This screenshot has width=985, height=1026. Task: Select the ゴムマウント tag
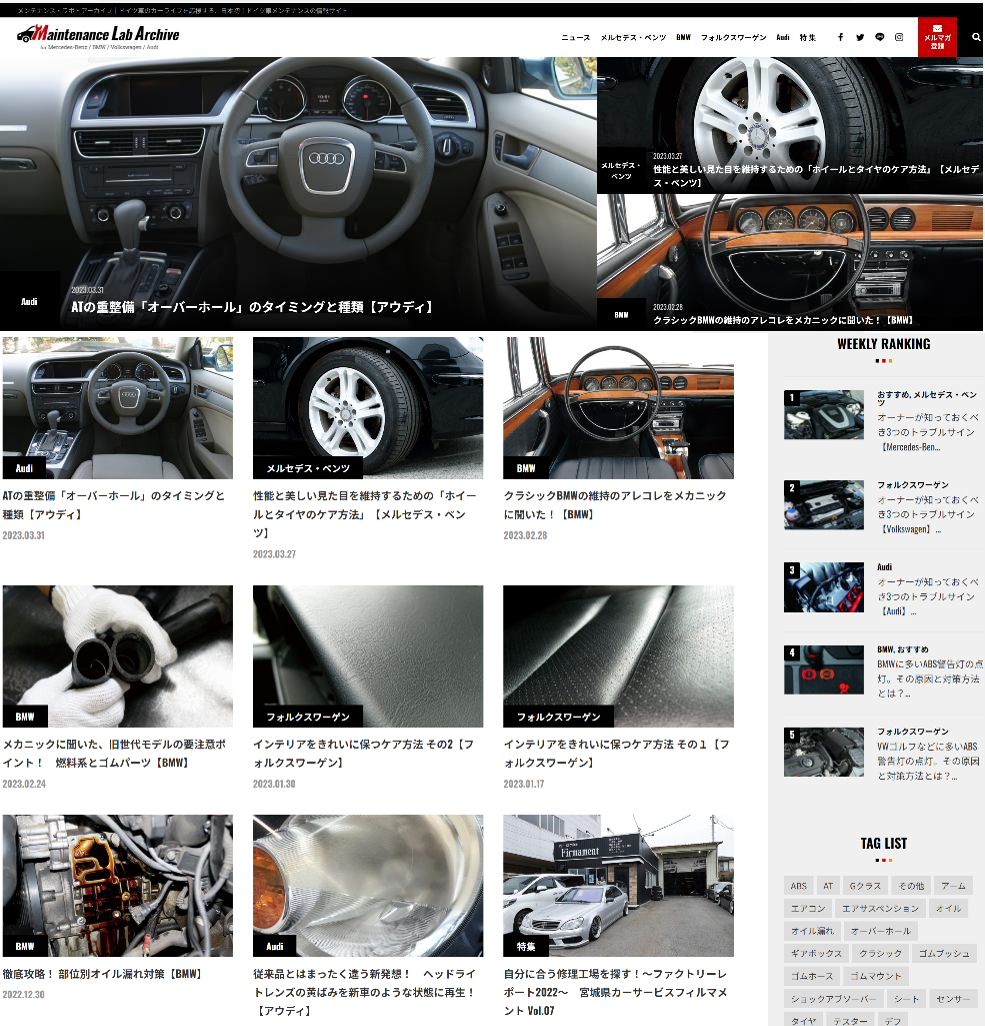876,976
